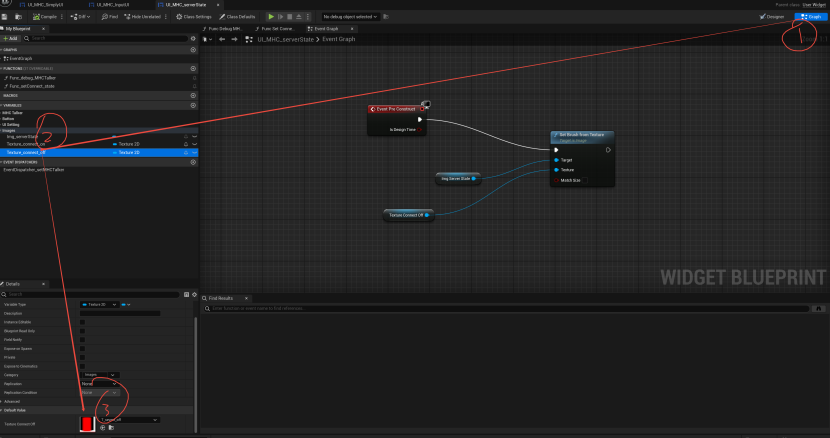Open the Variable Type Texture 2D dropdown
Screen dimensions: 830x438
click(100, 304)
